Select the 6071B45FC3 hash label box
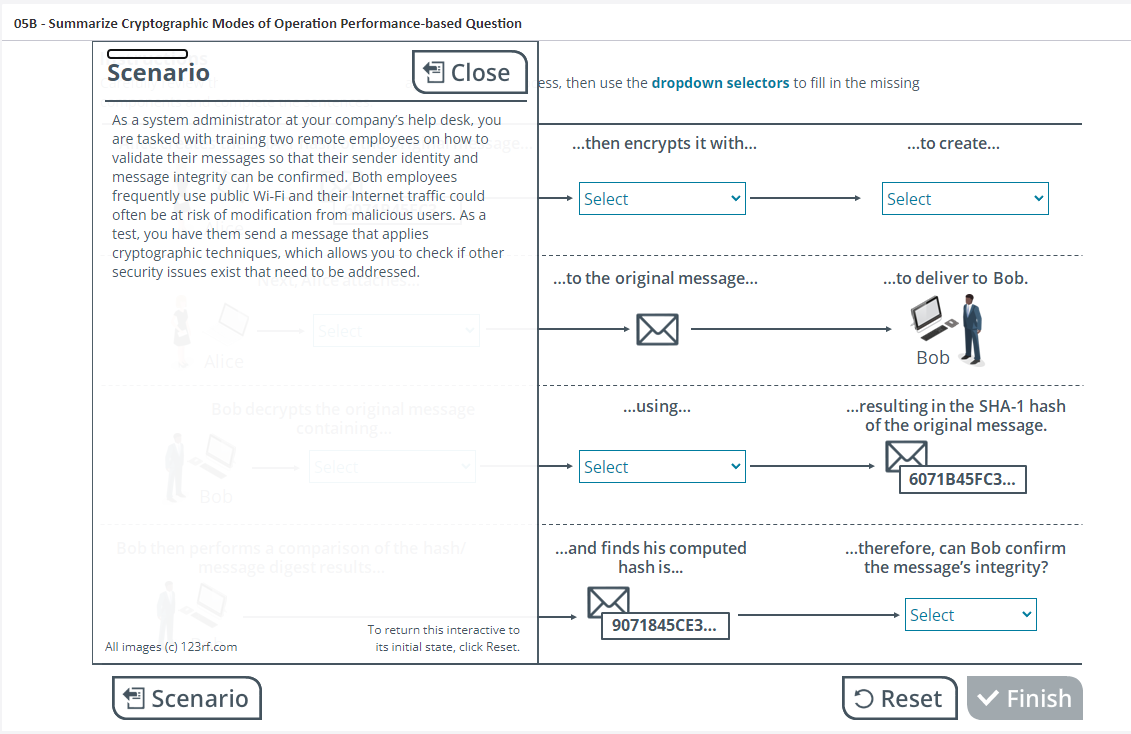Image resolution: width=1131 pixels, height=734 pixels. (961, 479)
